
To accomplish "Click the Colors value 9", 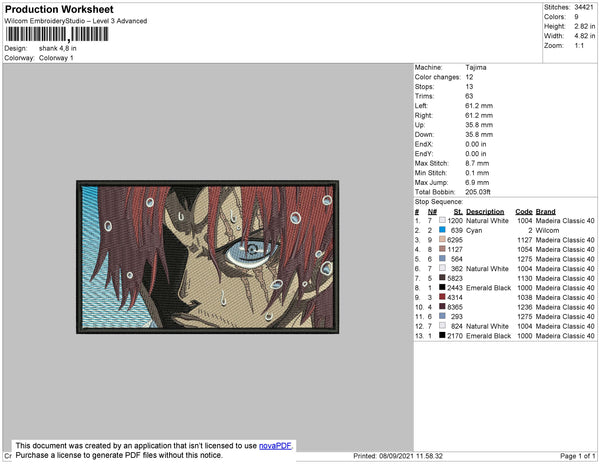I will (576, 17).
